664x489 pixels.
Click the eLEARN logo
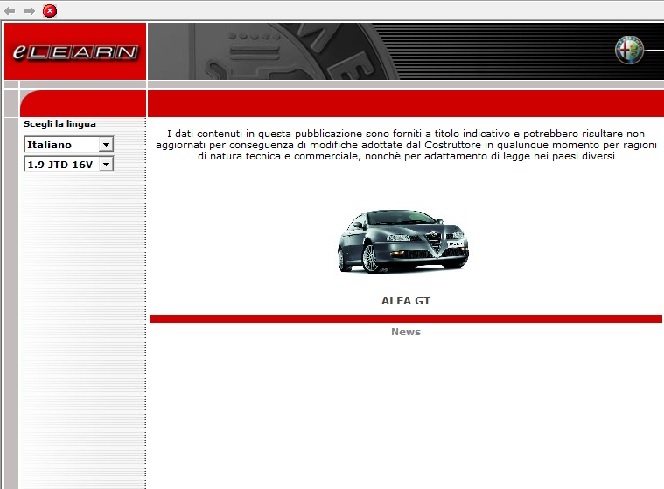(75, 52)
